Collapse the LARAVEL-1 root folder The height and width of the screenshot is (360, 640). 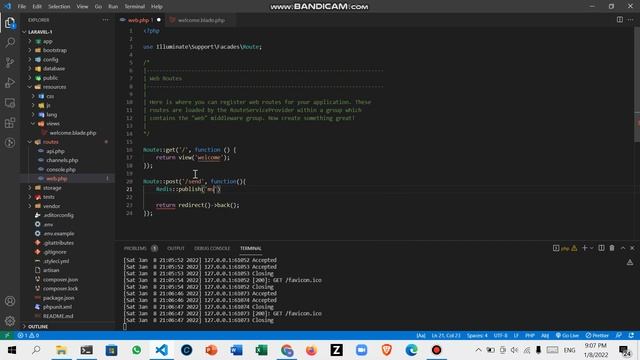pyautogui.click(x=40, y=32)
